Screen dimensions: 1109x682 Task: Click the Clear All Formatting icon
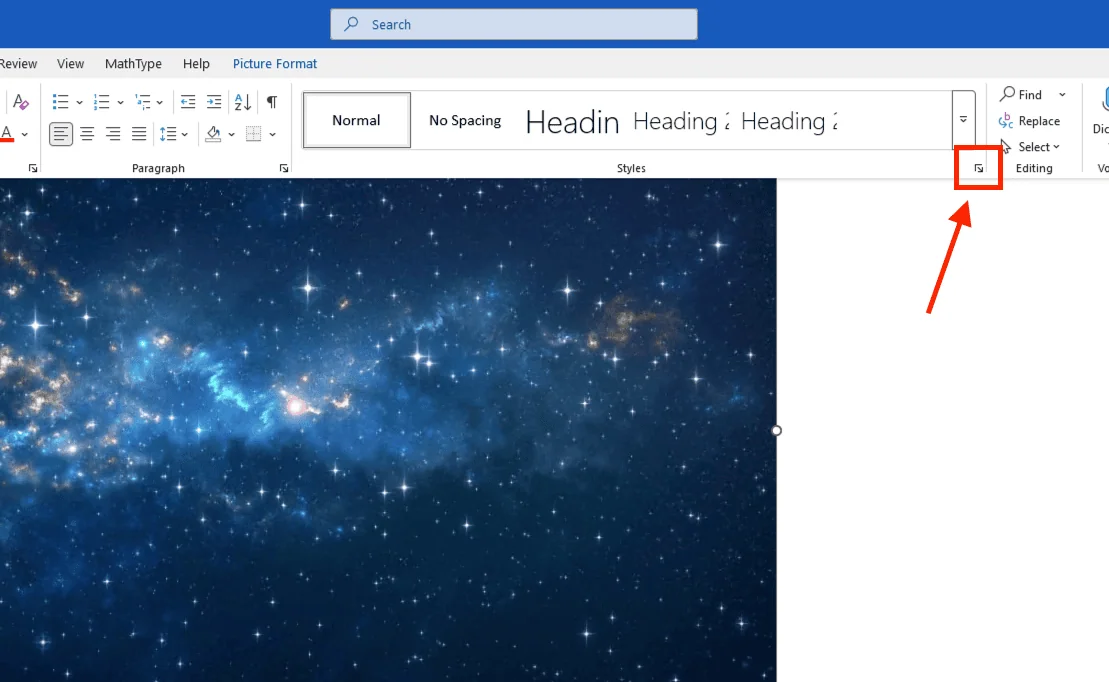click(21, 102)
